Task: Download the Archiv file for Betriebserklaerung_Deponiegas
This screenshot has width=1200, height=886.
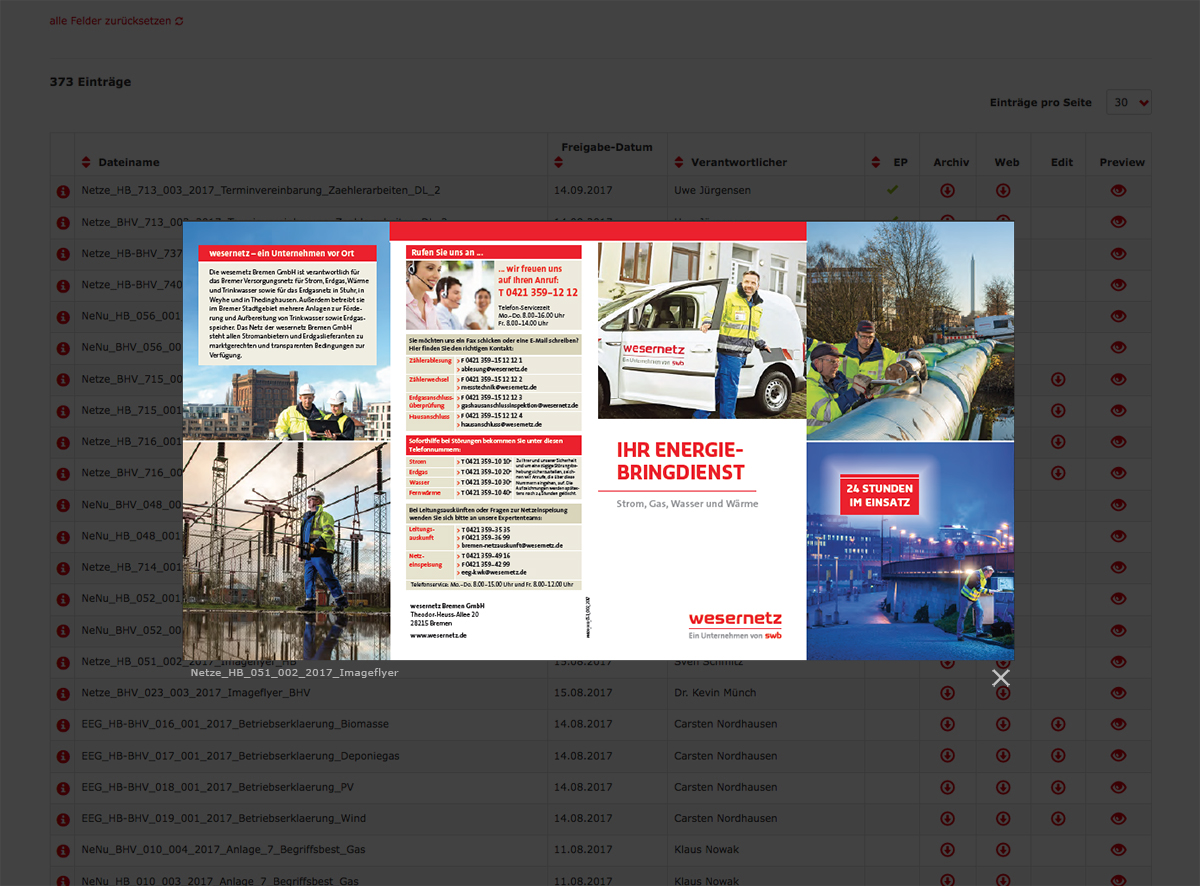Action: tap(948, 756)
